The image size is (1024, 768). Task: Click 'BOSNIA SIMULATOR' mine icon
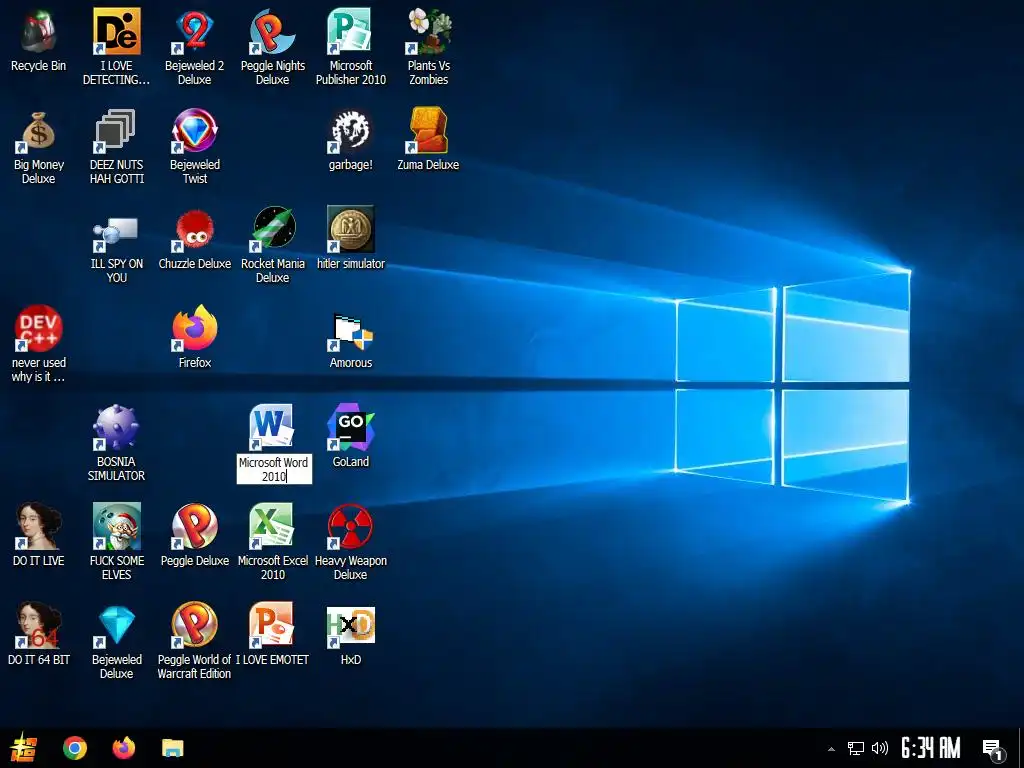click(x=116, y=428)
